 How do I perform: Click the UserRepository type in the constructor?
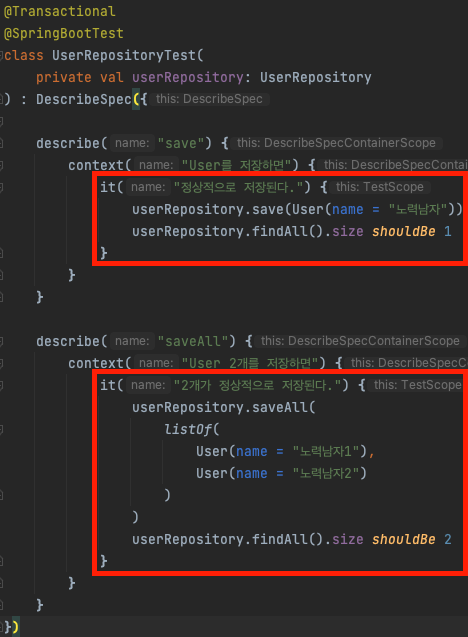click(316, 78)
